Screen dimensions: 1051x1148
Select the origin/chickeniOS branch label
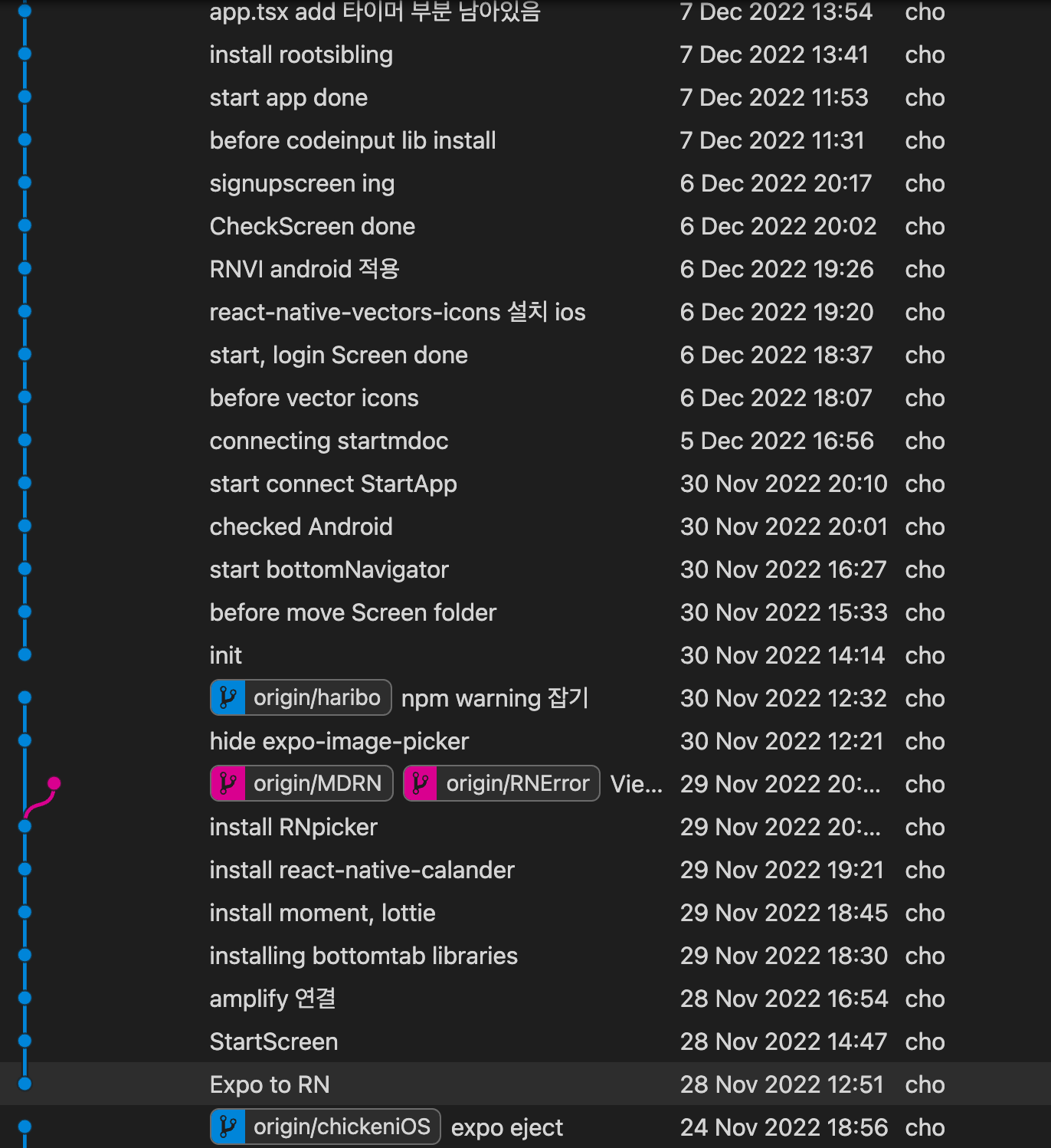(326, 1127)
